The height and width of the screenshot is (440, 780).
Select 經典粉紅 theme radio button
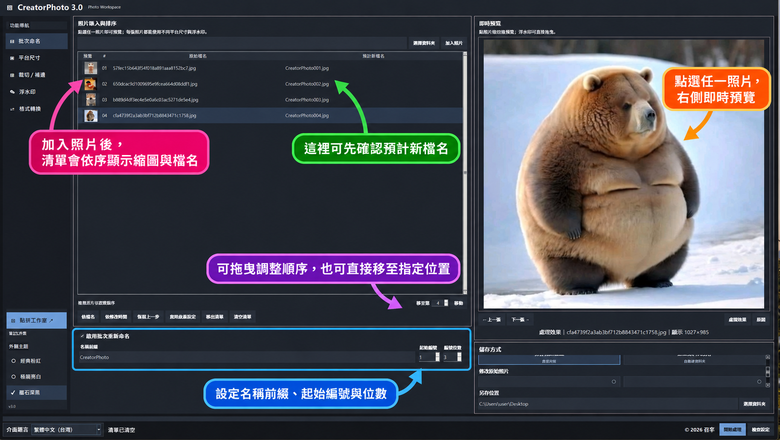[13, 361]
